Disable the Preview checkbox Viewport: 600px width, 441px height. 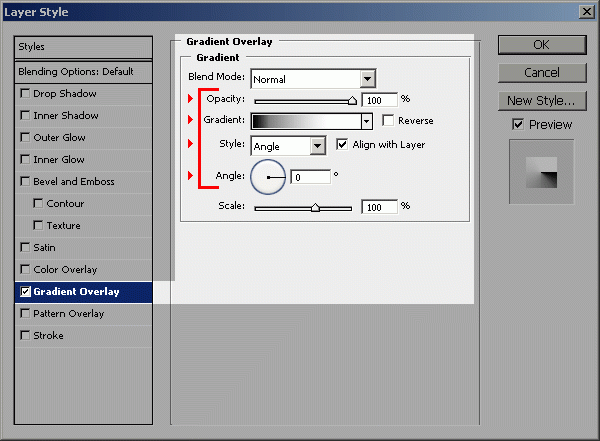pos(517,125)
